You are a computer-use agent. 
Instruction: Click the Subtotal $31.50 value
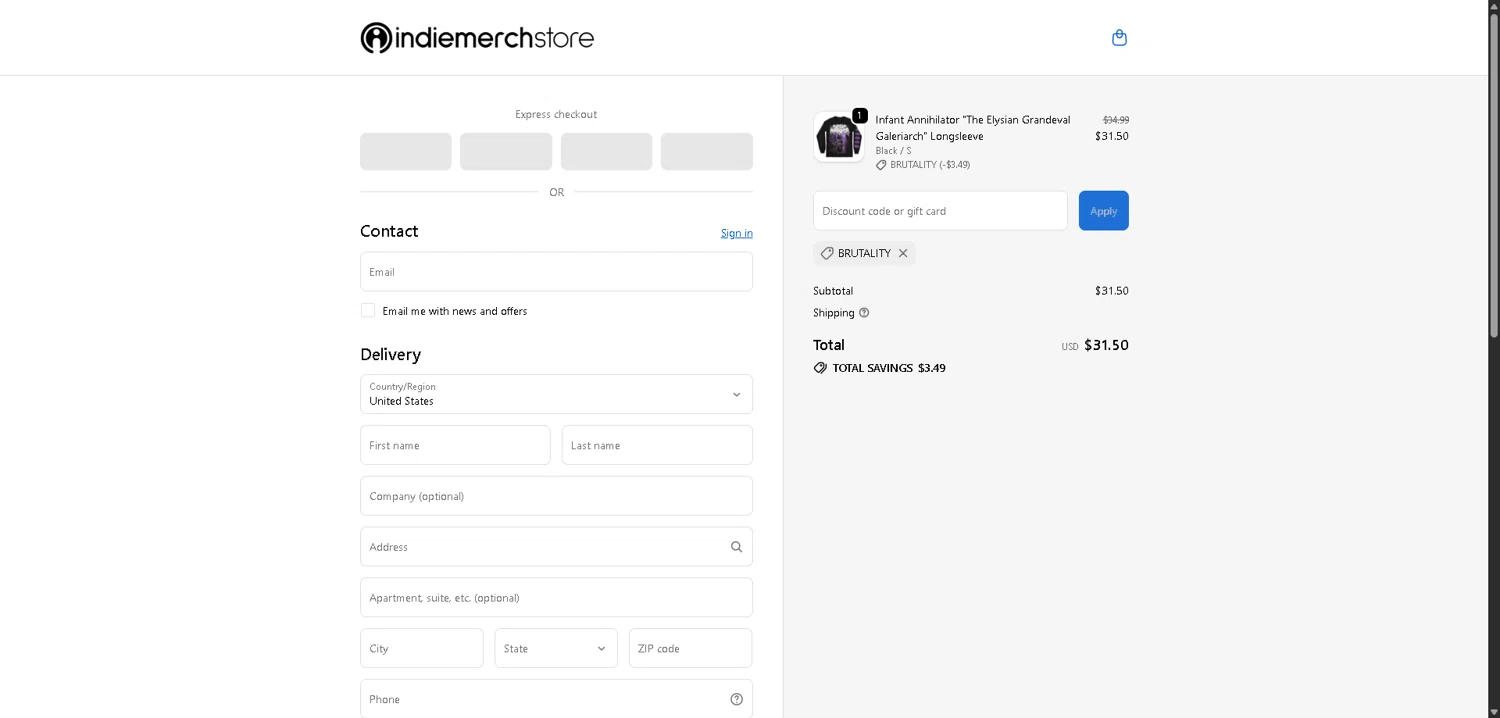pos(1112,291)
